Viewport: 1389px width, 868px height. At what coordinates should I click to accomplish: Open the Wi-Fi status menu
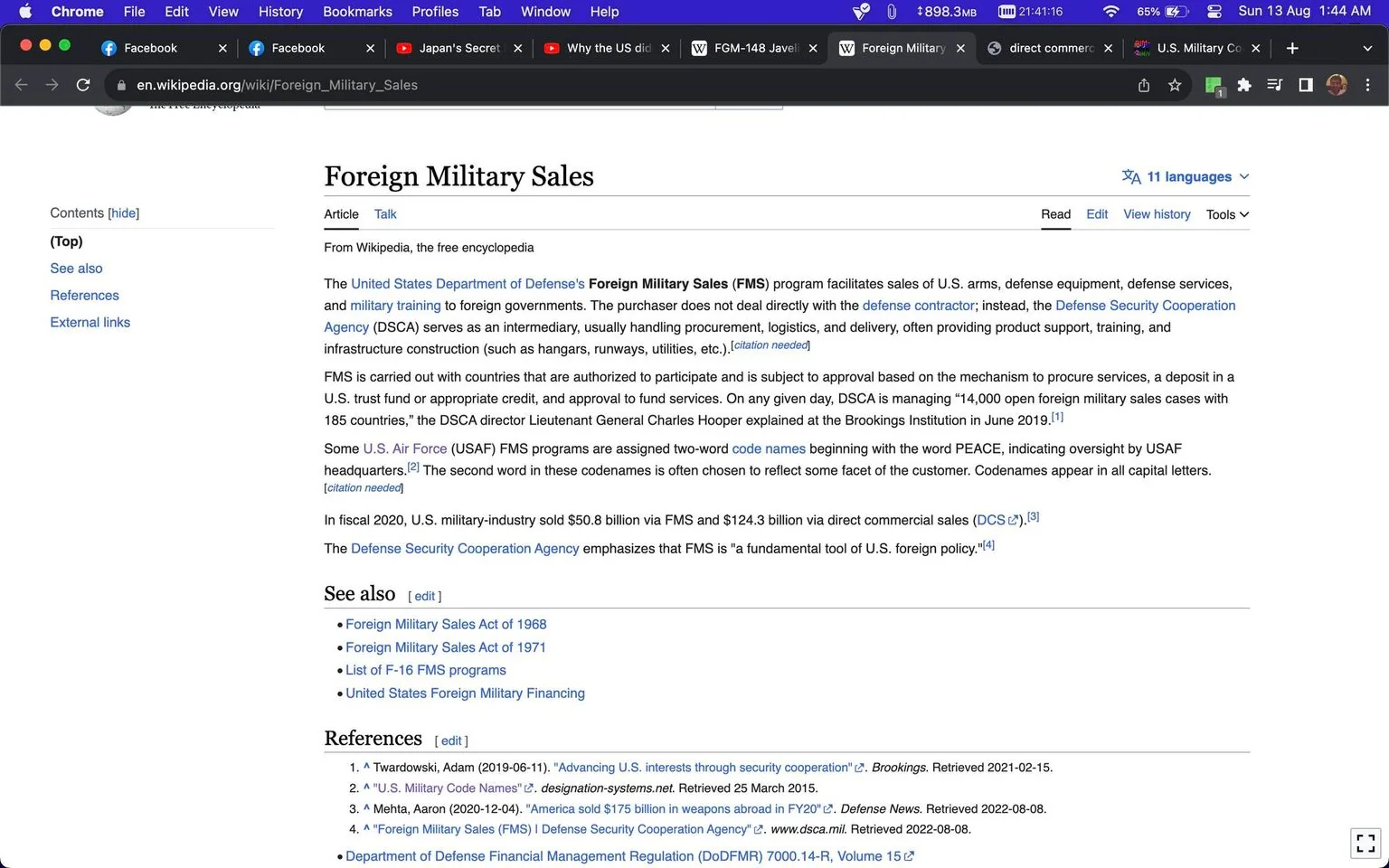pyautogui.click(x=1111, y=12)
